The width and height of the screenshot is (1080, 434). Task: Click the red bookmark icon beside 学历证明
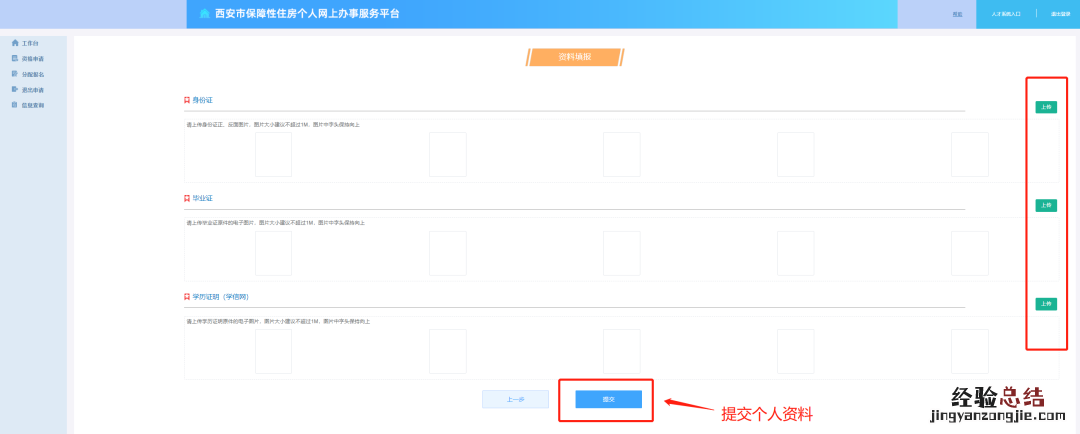click(x=187, y=297)
